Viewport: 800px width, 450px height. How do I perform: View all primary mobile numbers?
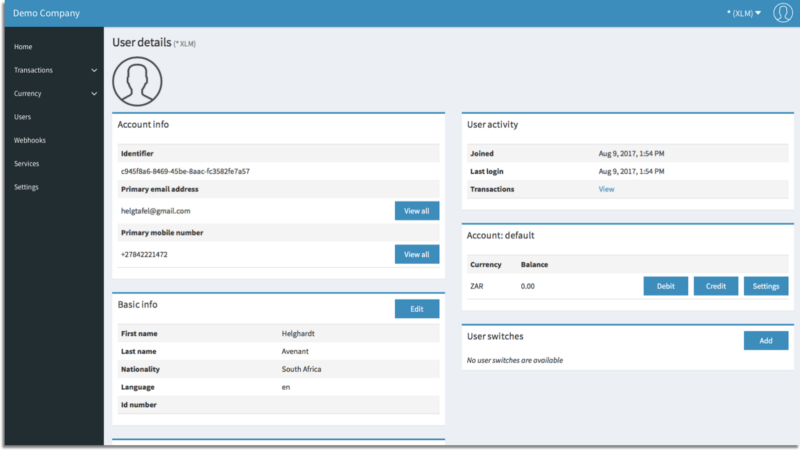tap(417, 254)
